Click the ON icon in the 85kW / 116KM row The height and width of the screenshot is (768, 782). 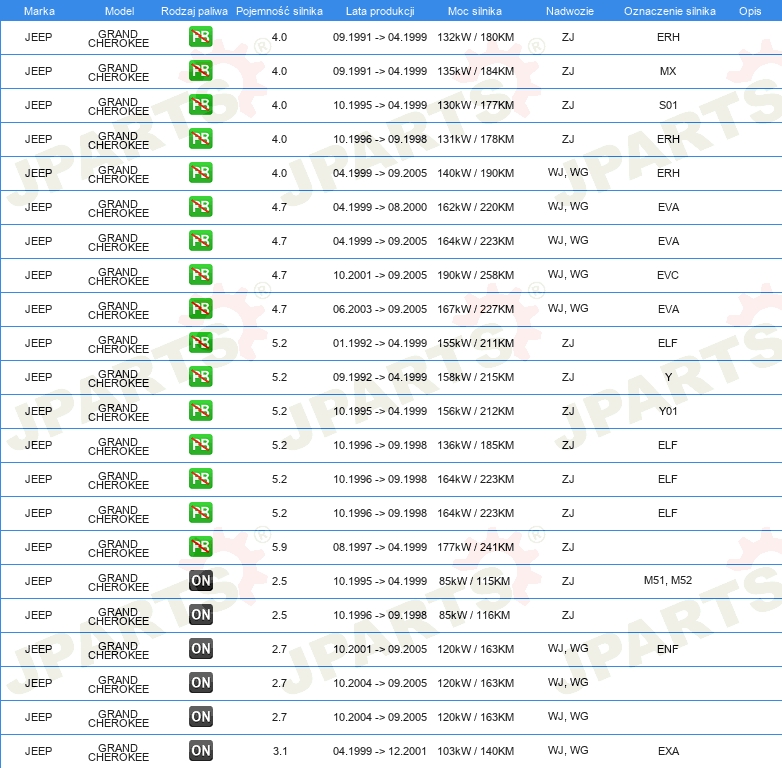pos(200,615)
